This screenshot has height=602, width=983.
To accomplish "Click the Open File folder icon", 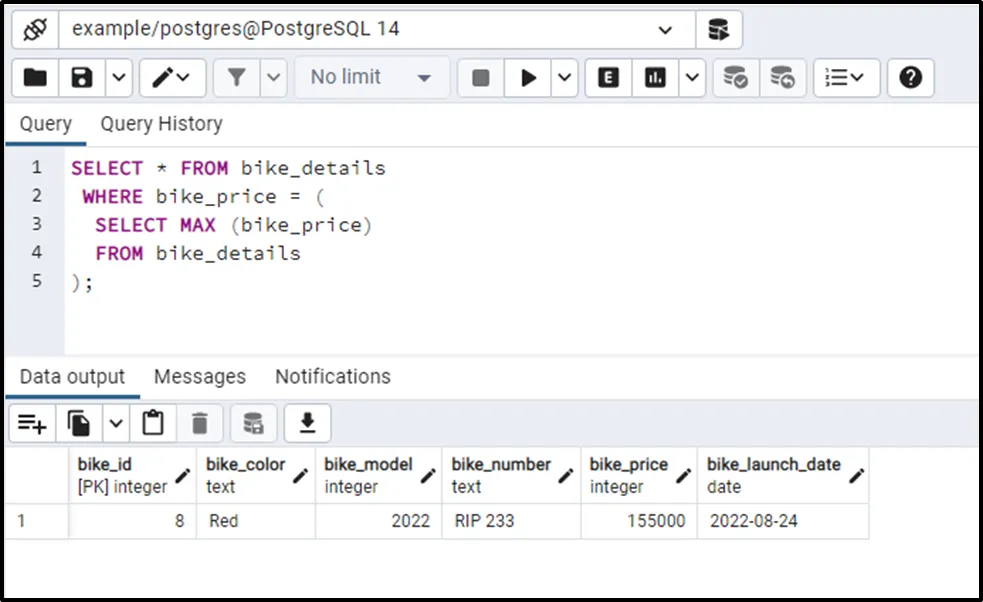I will click(x=35, y=78).
